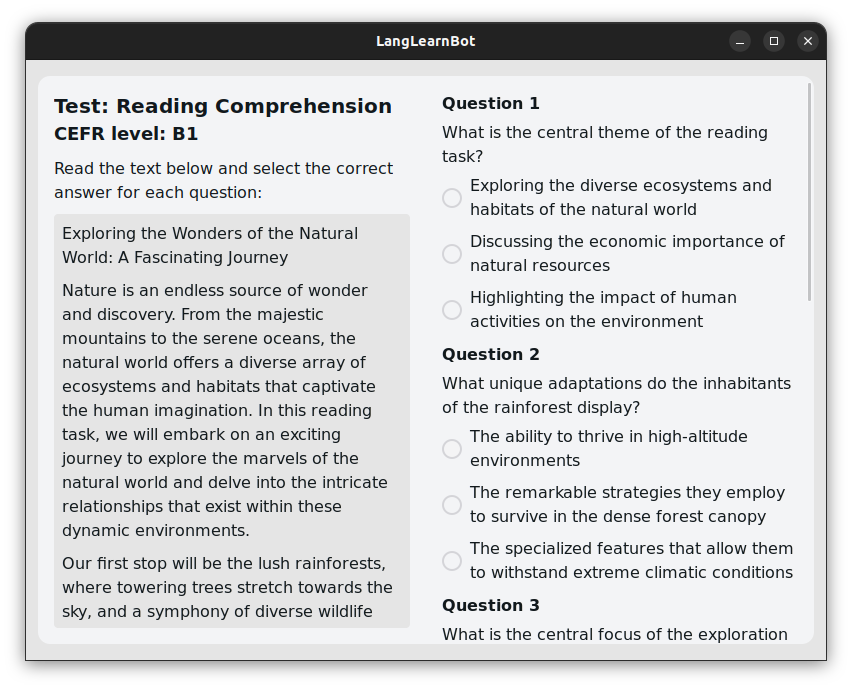The width and height of the screenshot is (852, 689).
Task: Choose 'The remarkable strategies they employ' answer
Action: click(x=452, y=505)
